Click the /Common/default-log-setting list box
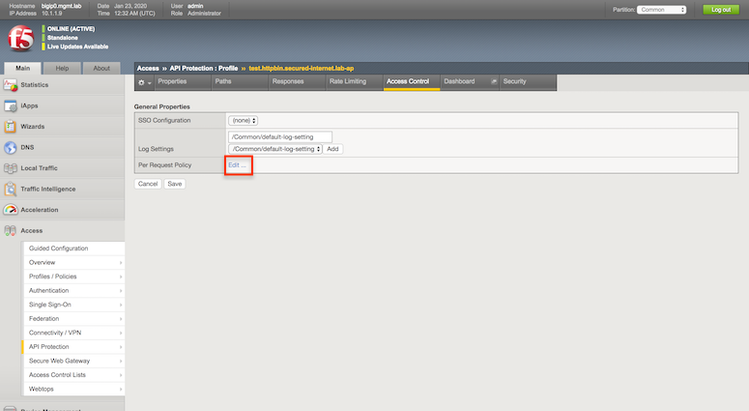 (280, 137)
